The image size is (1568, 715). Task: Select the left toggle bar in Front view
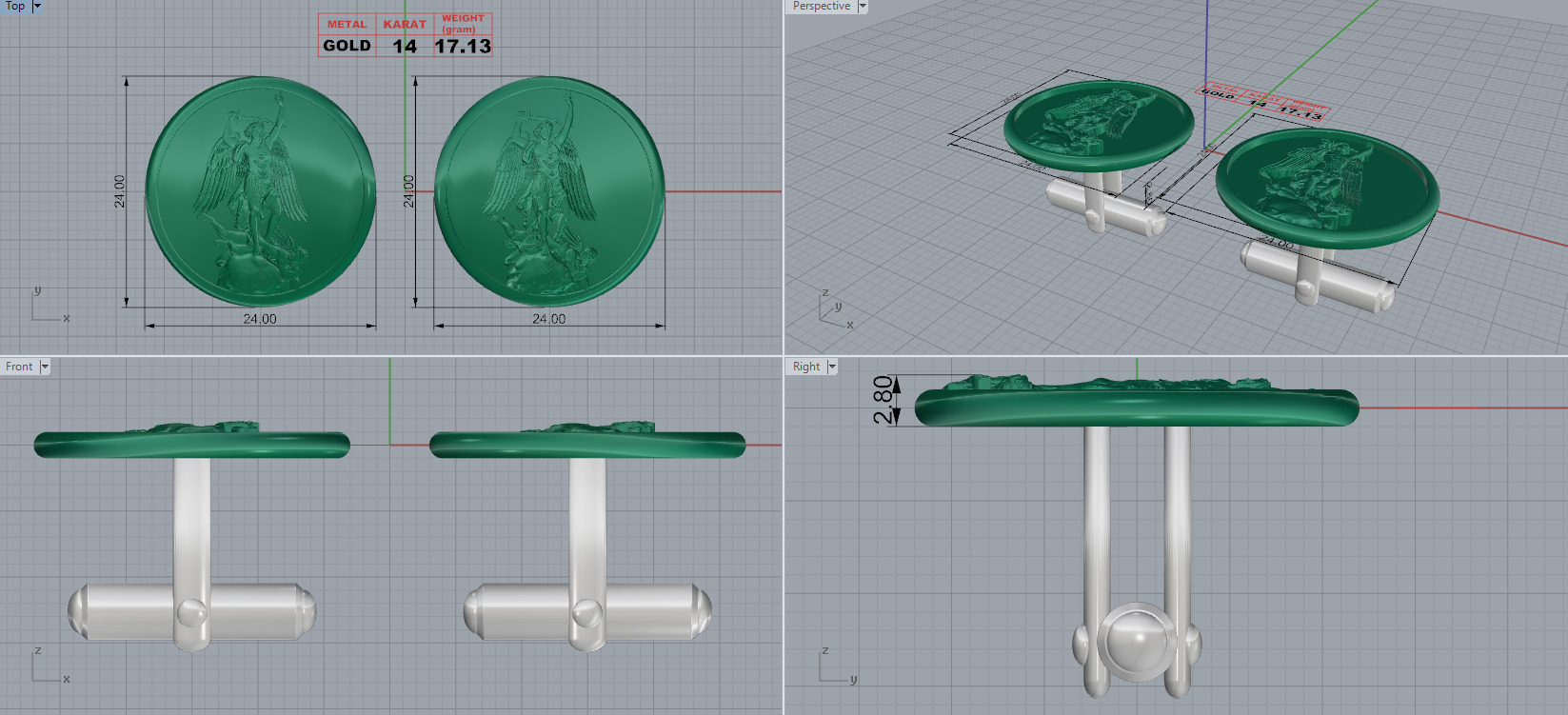[191, 610]
